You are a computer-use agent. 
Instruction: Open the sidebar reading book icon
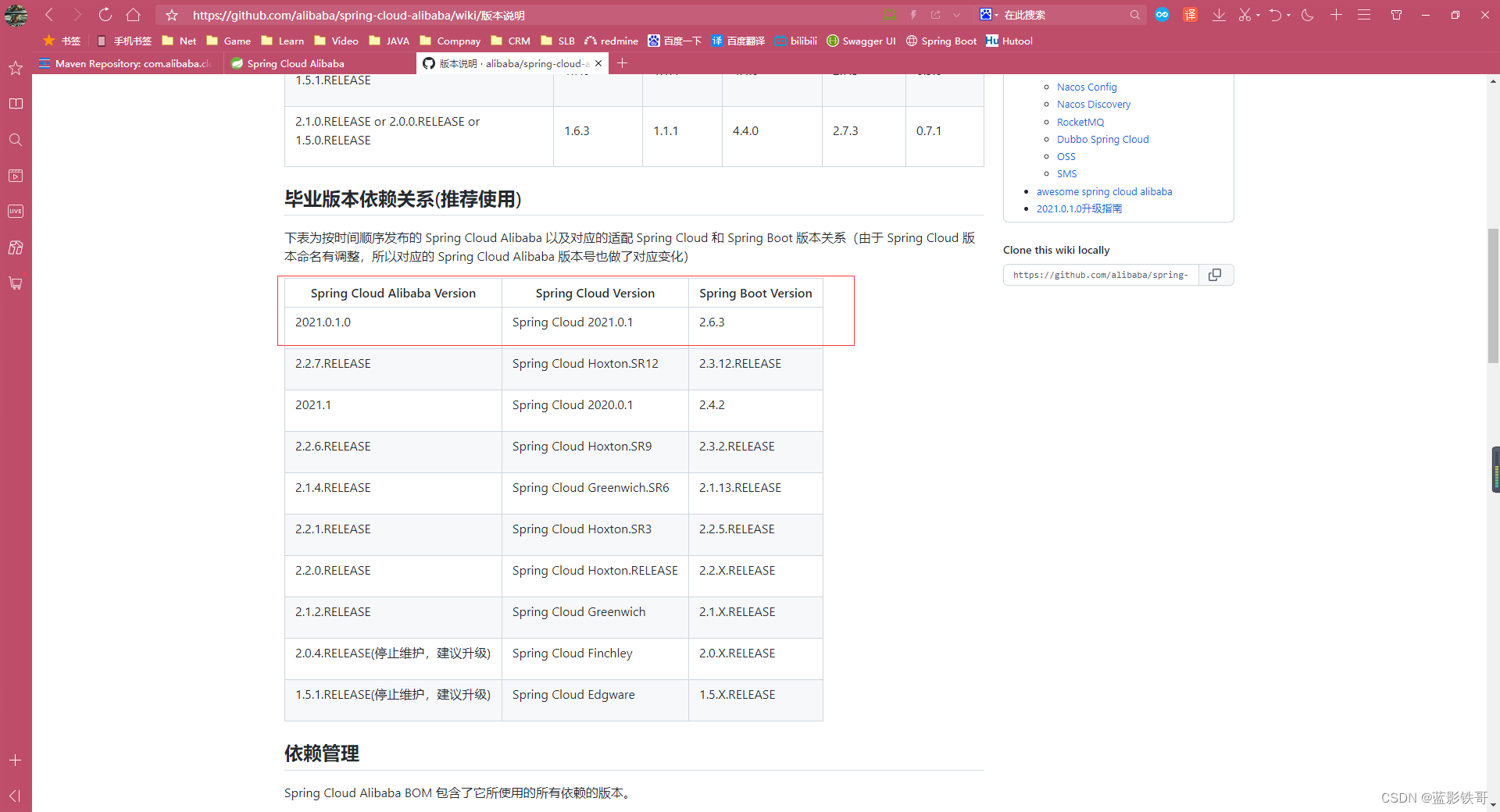click(x=16, y=104)
